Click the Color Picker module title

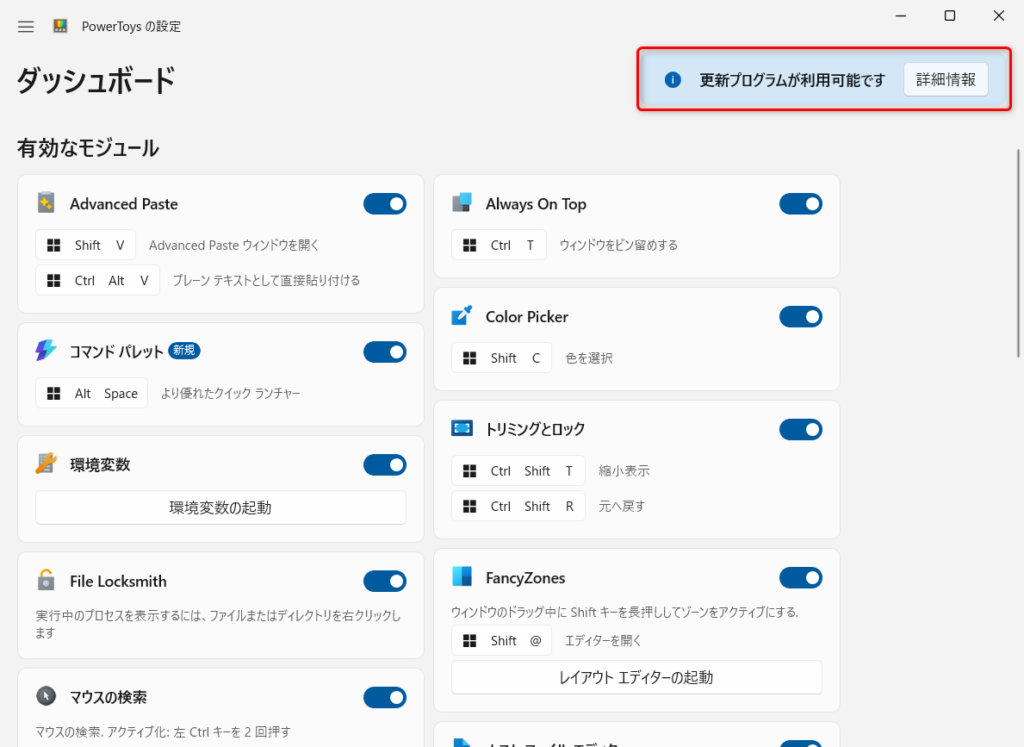527,317
